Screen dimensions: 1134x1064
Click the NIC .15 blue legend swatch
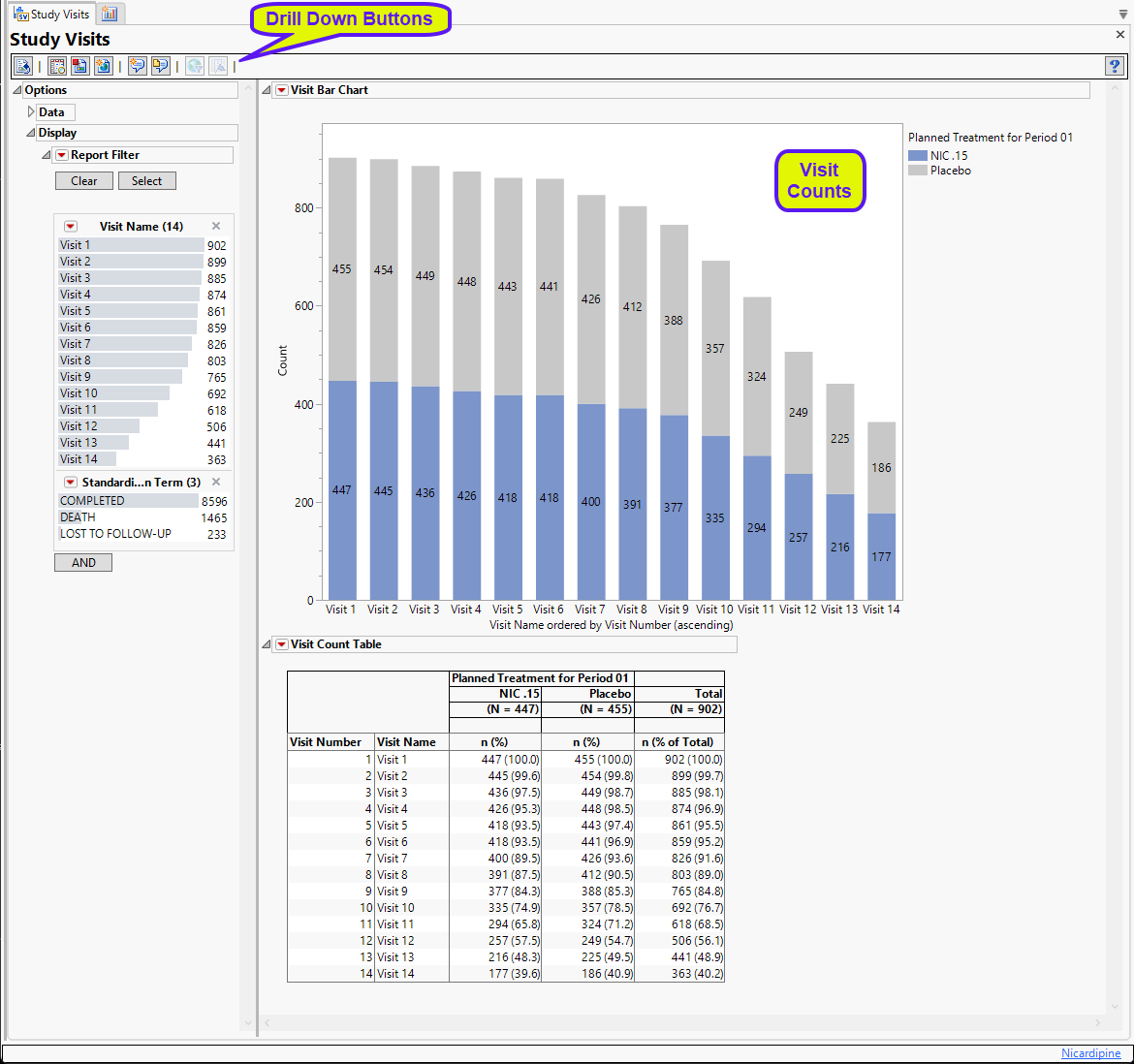point(917,156)
